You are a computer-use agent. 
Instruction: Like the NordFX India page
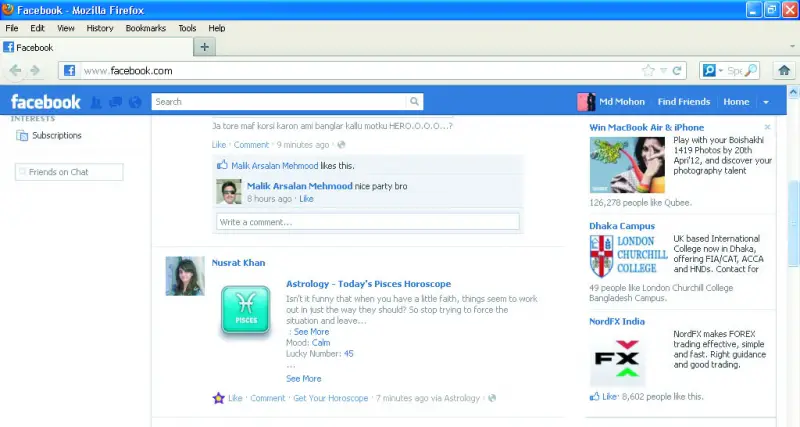(609, 396)
